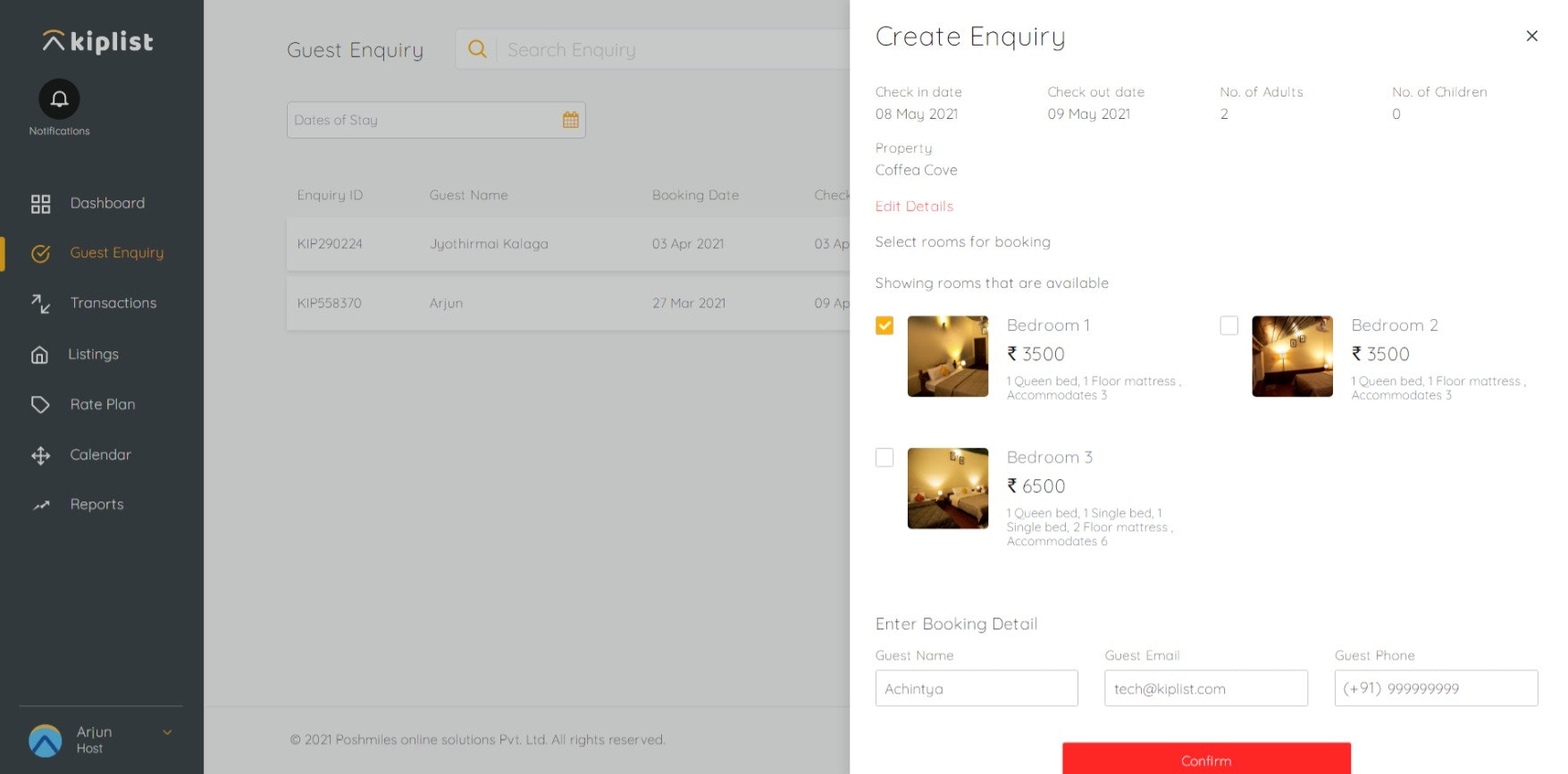Image resolution: width=1568 pixels, height=774 pixels.
Task: Click the Bedroom 3 photo thumbnail
Action: pos(948,488)
